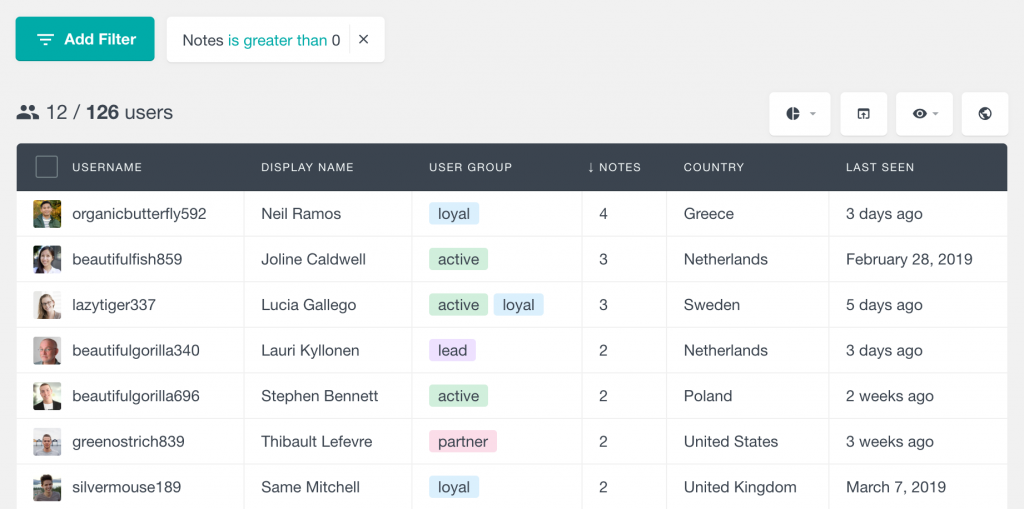Open avatar of silvermouse189
The height and width of the screenshot is (509, 1024).
point(47,487)
